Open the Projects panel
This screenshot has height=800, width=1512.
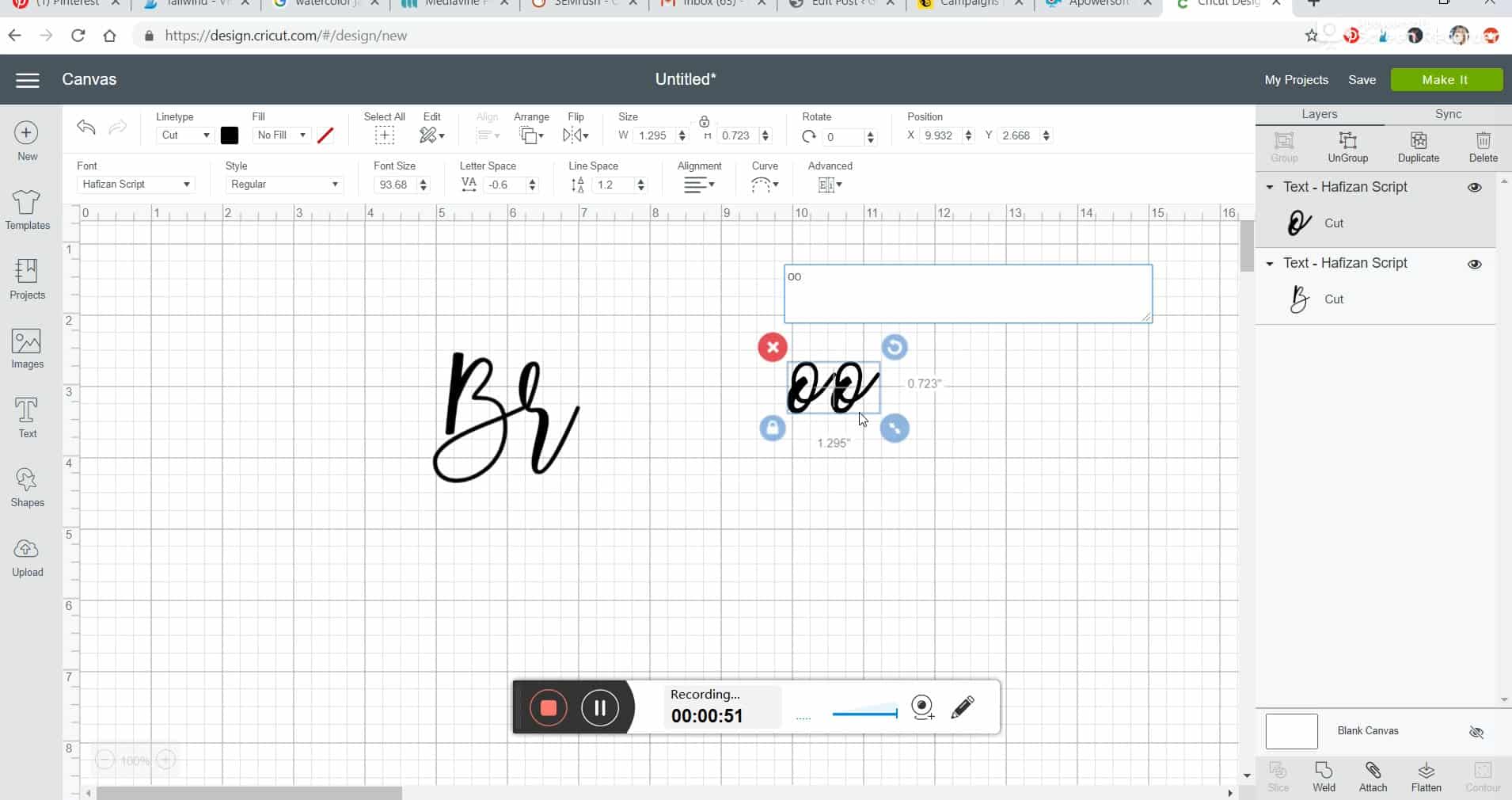coord(27,279)
